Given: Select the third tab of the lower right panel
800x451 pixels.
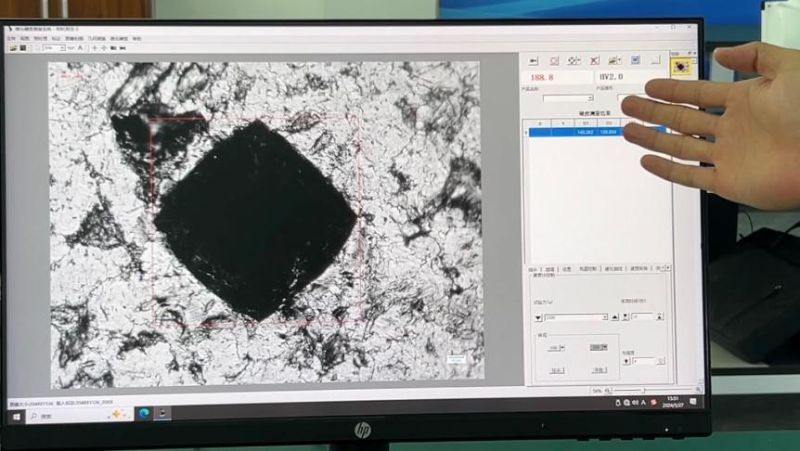Looking at the screenshot, I should pos(567,269).
